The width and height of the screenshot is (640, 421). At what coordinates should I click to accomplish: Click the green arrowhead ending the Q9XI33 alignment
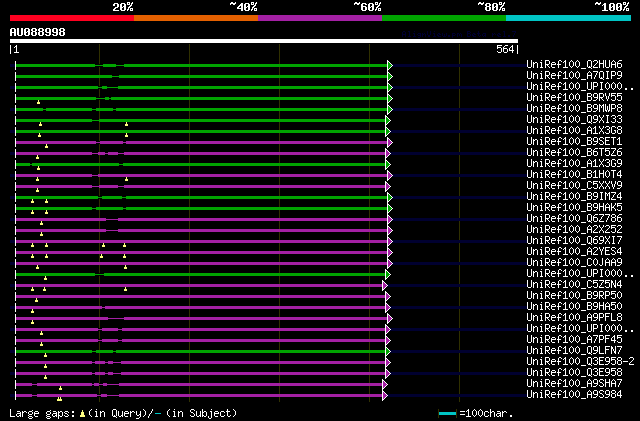tap(388, 120)
